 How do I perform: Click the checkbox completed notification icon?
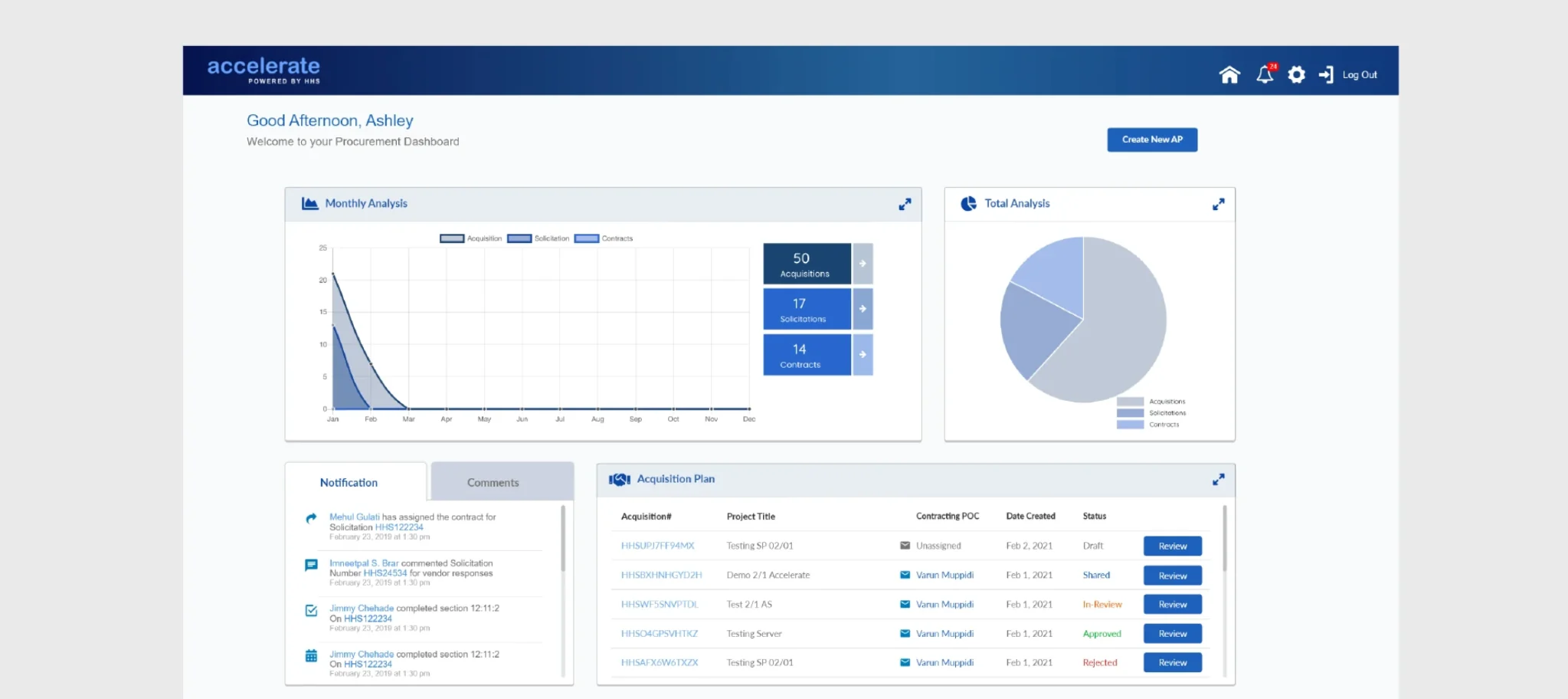click(311, 611)
